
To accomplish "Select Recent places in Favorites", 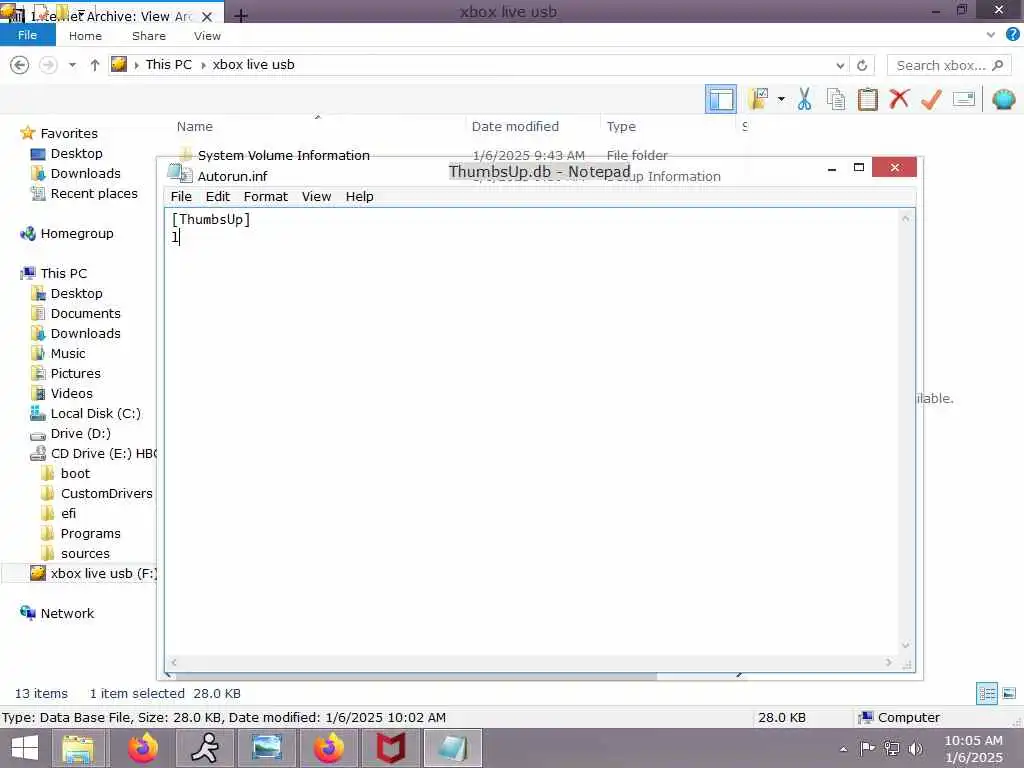I will (94, 193).
